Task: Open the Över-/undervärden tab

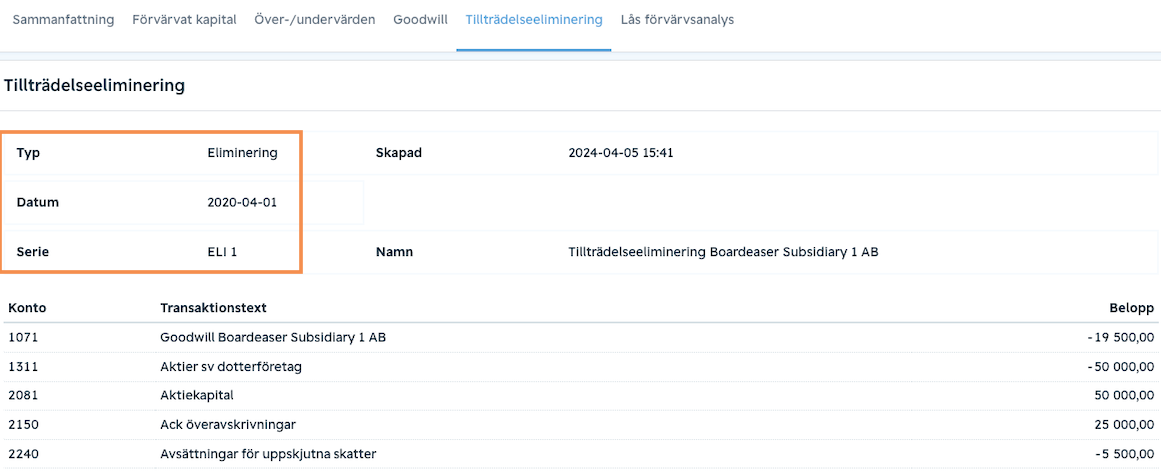Action: [x=320, y=20]
